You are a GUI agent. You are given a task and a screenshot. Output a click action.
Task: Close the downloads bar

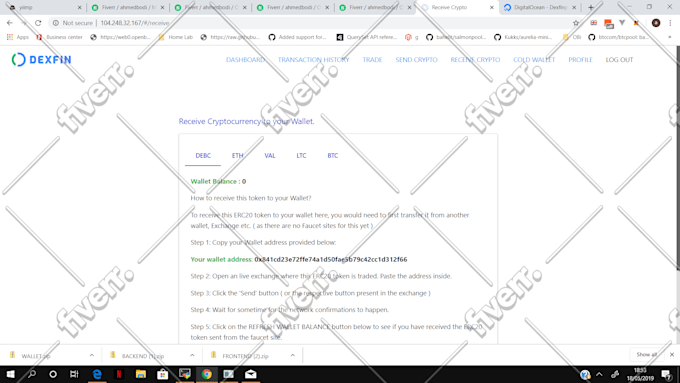click(672, 355)
